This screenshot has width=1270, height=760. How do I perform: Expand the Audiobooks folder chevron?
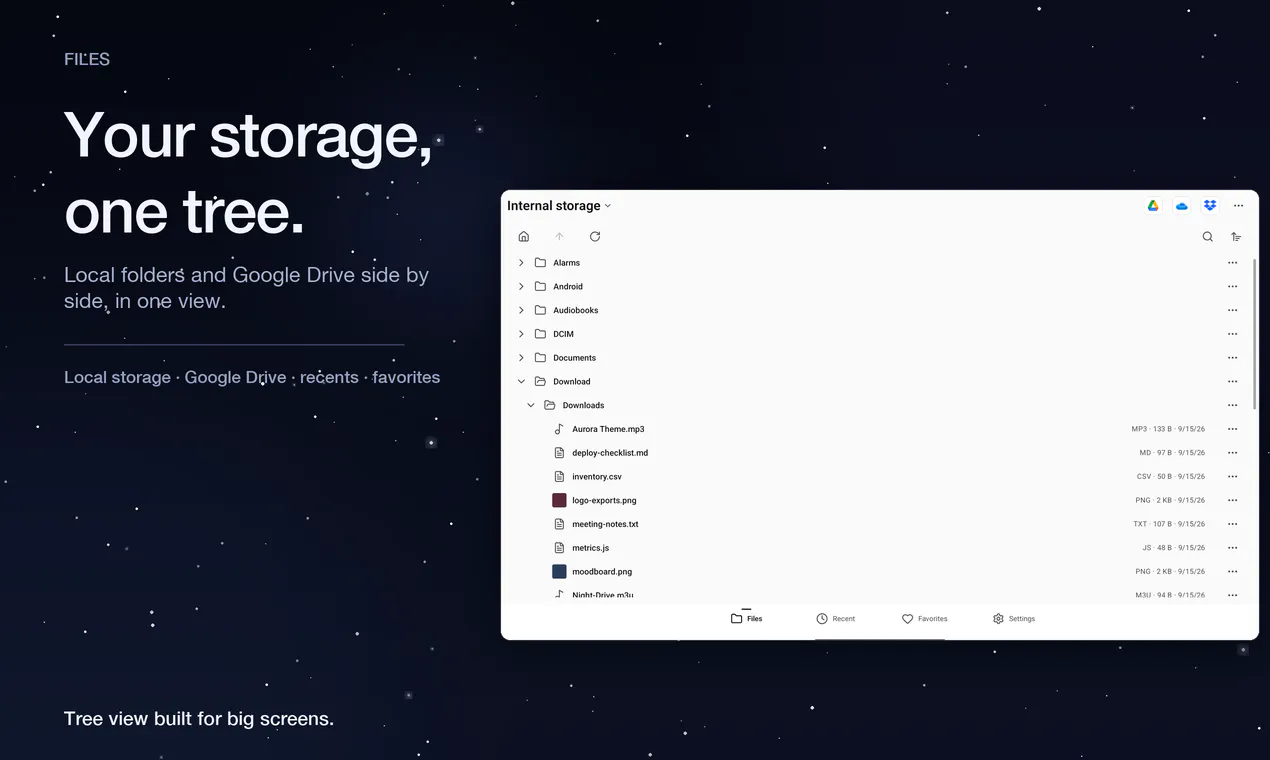pyautogui.click(x=521, y=310)
